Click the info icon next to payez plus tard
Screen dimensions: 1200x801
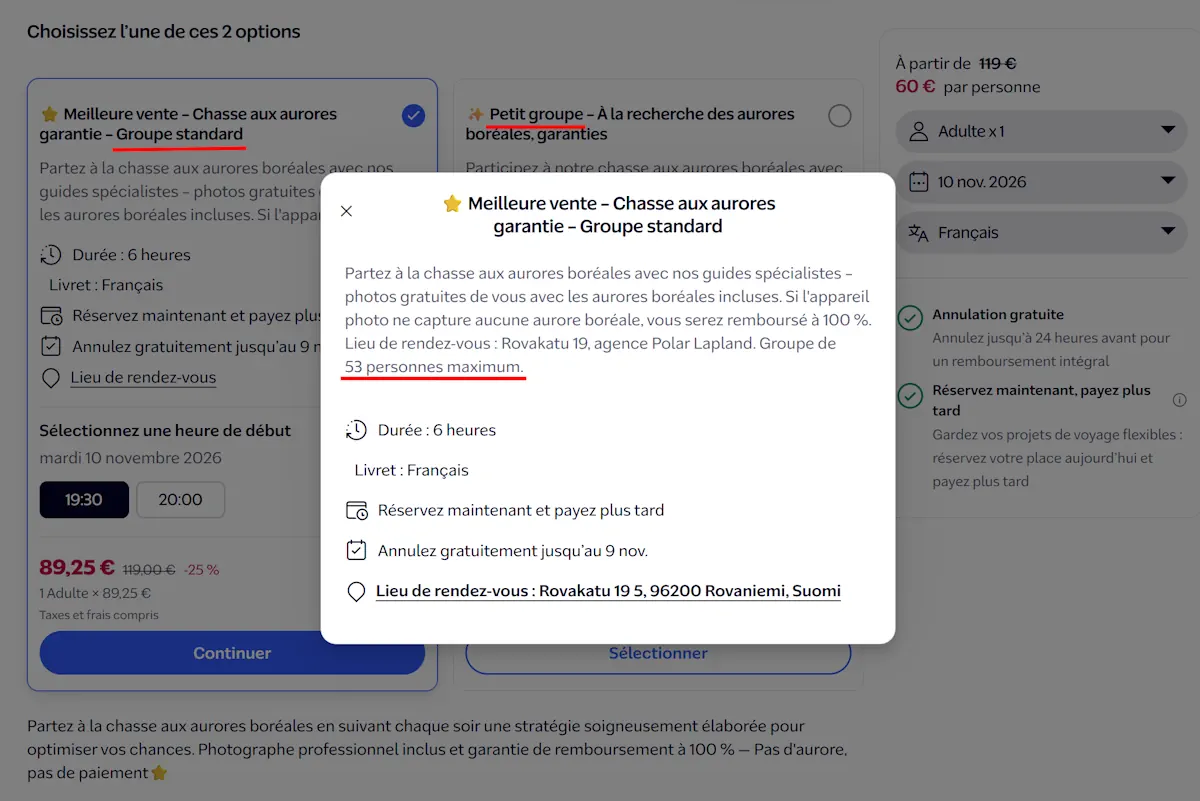[x=1179, y=400]
